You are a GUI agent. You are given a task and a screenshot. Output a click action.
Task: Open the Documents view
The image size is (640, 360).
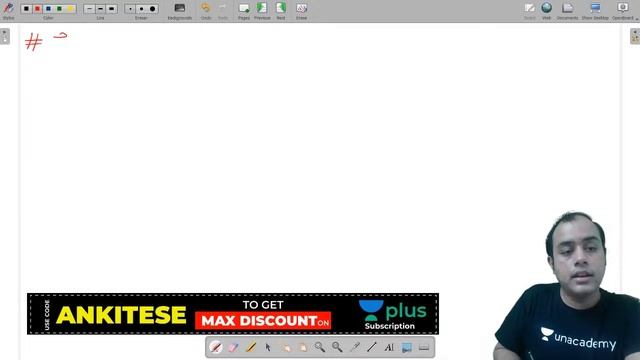(567, 11)
